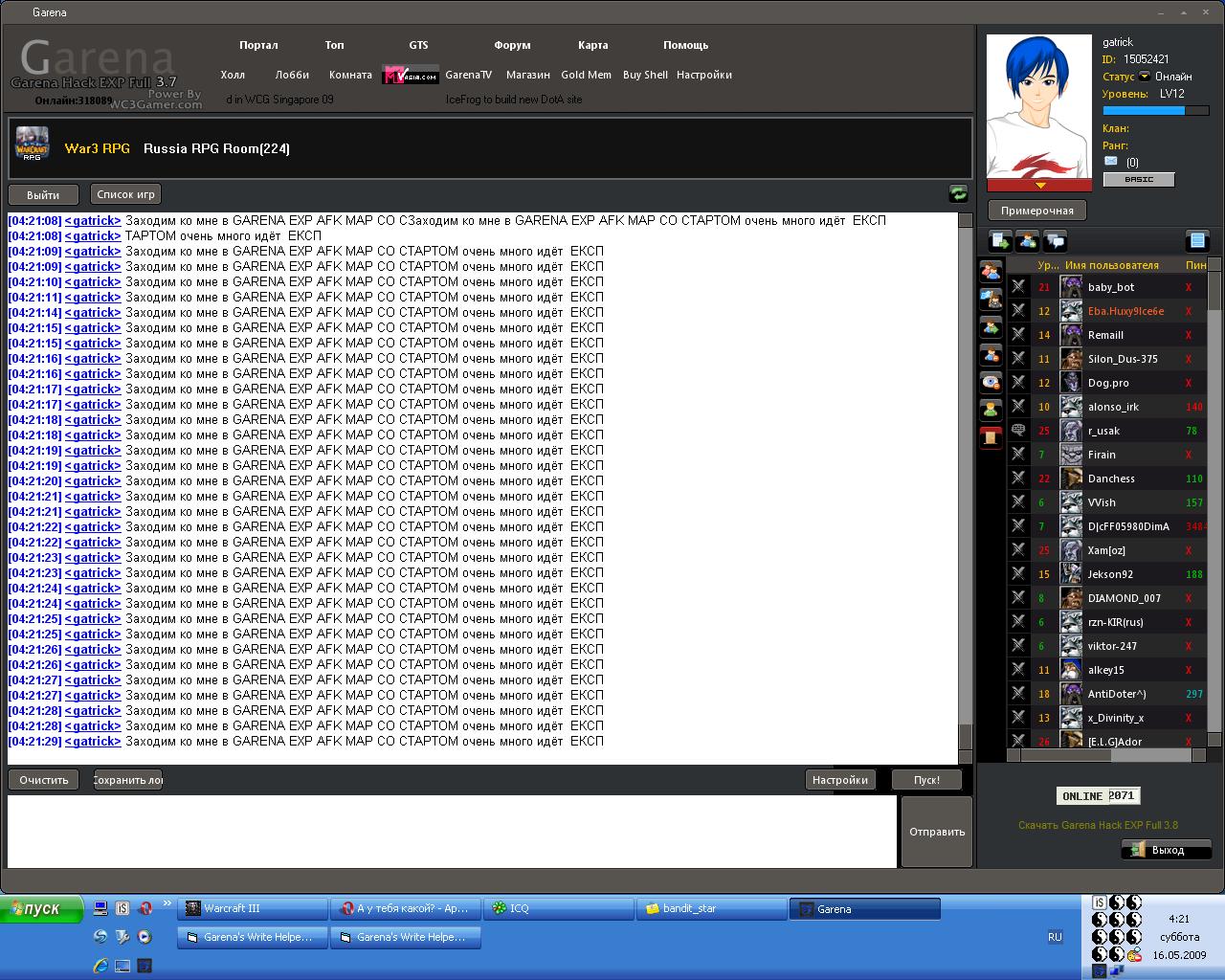
Task: Open the Магазин tab
Action: [527, 75]
